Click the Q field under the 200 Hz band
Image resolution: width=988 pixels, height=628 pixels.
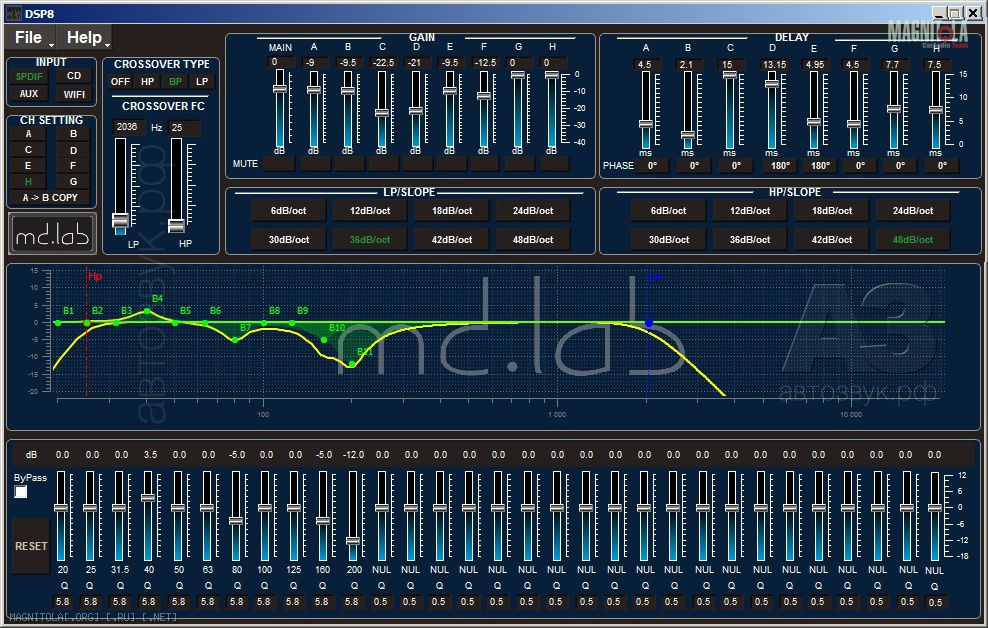pos(352,602)
